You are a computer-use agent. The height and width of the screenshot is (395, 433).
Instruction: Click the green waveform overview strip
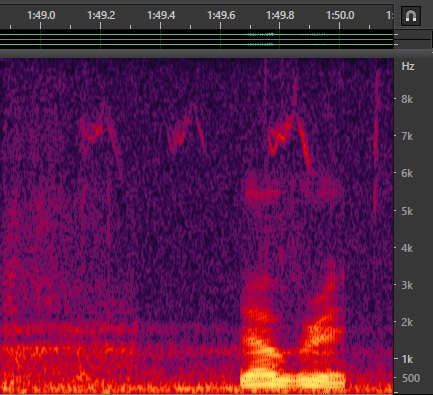(197, 39)
